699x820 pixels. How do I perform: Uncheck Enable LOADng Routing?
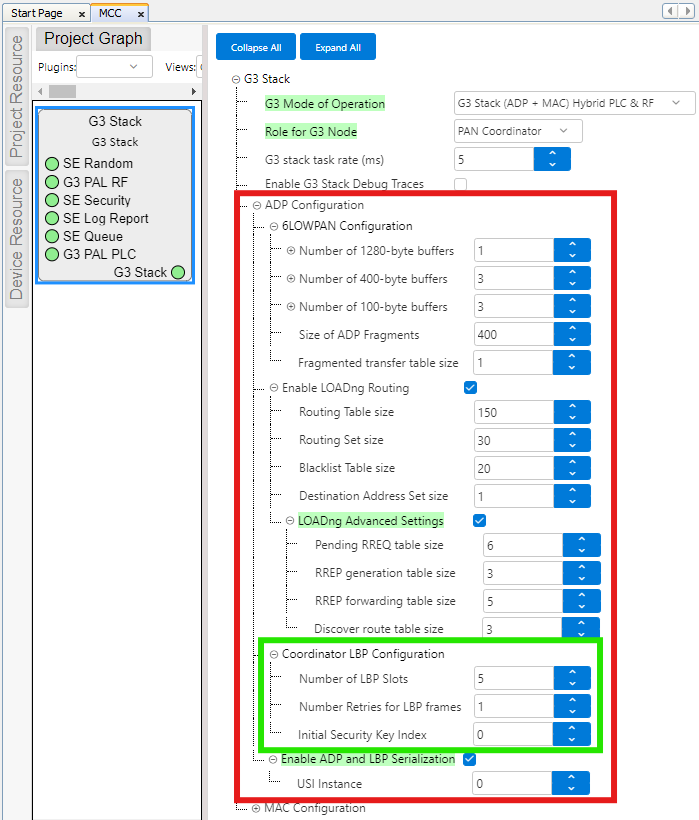coord(471,387)
